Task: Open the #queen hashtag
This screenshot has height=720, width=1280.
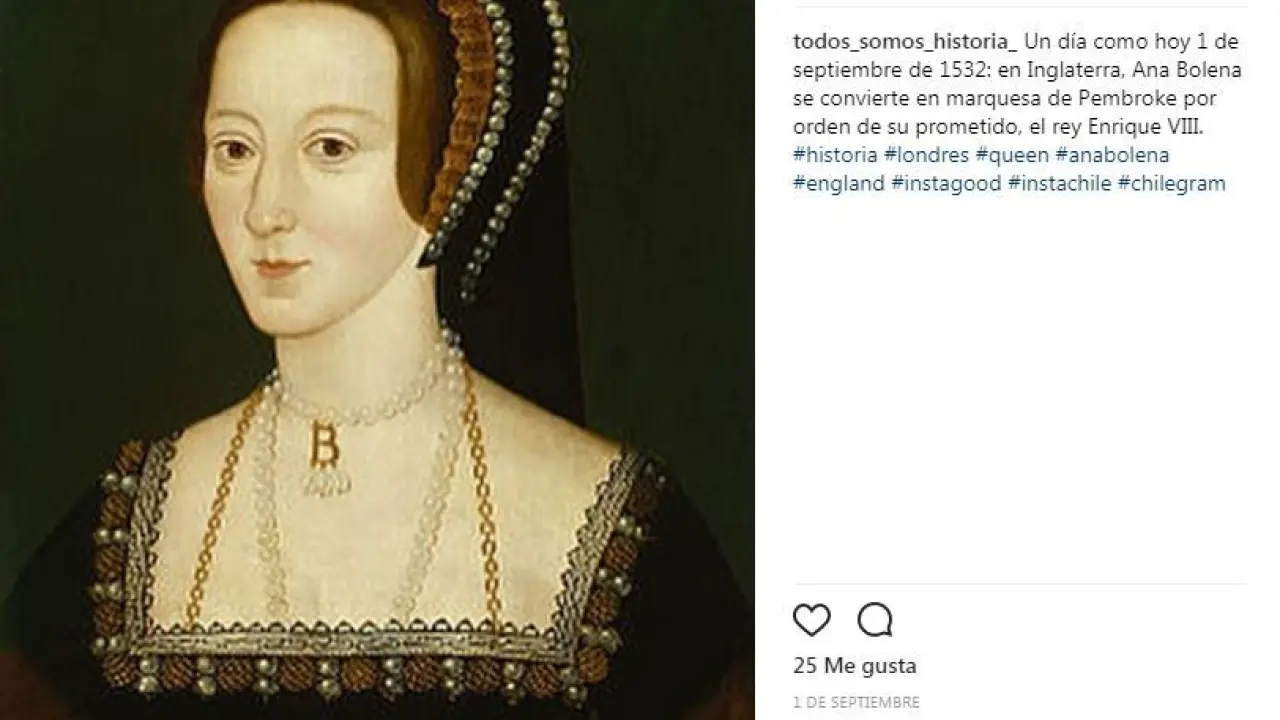Action: coord(1011,155)
